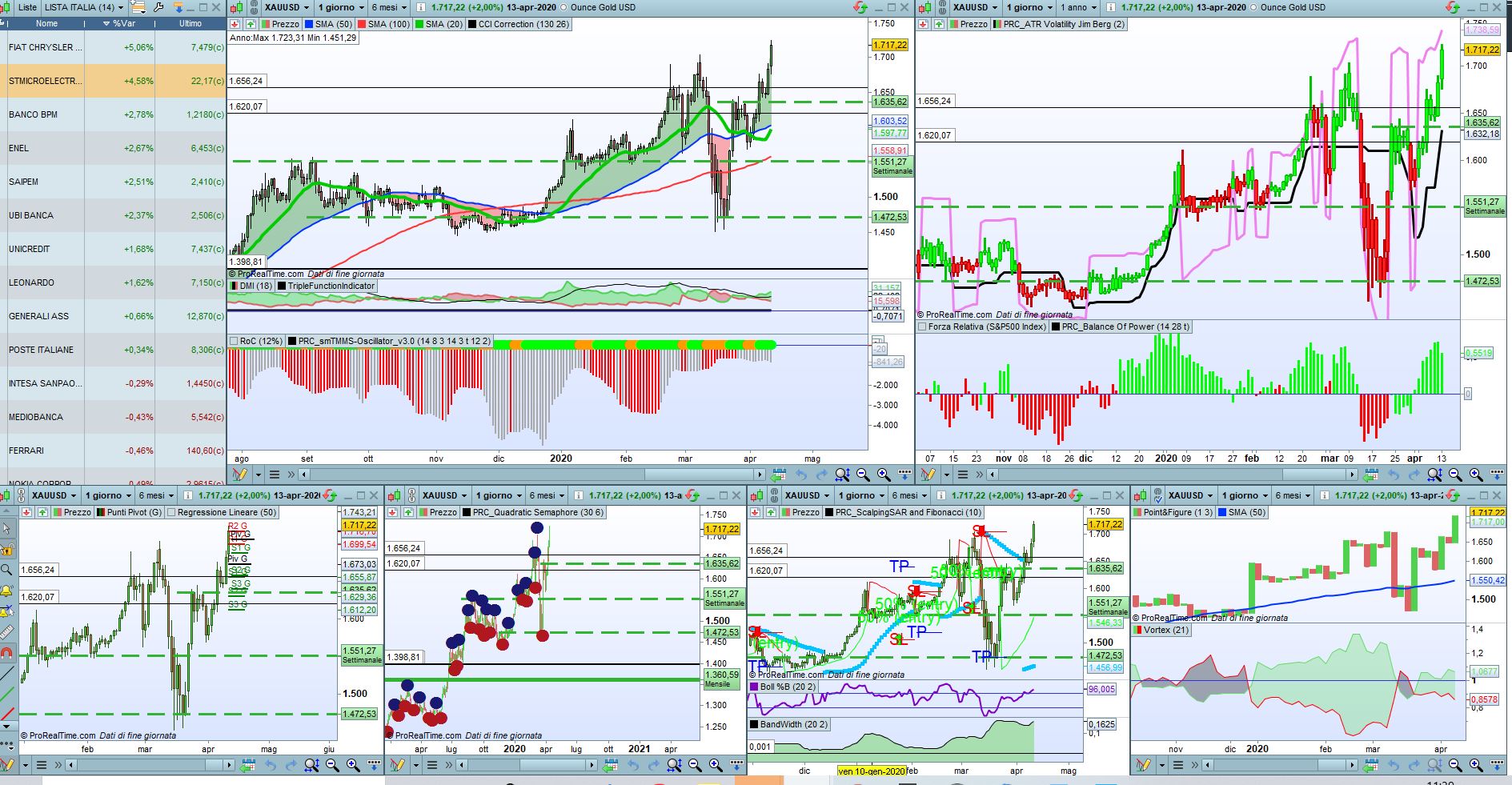Screen dimensions: 1512x785
Task: Zoom in on the Point&Figure chart
Action: (x=1475, y=765)
